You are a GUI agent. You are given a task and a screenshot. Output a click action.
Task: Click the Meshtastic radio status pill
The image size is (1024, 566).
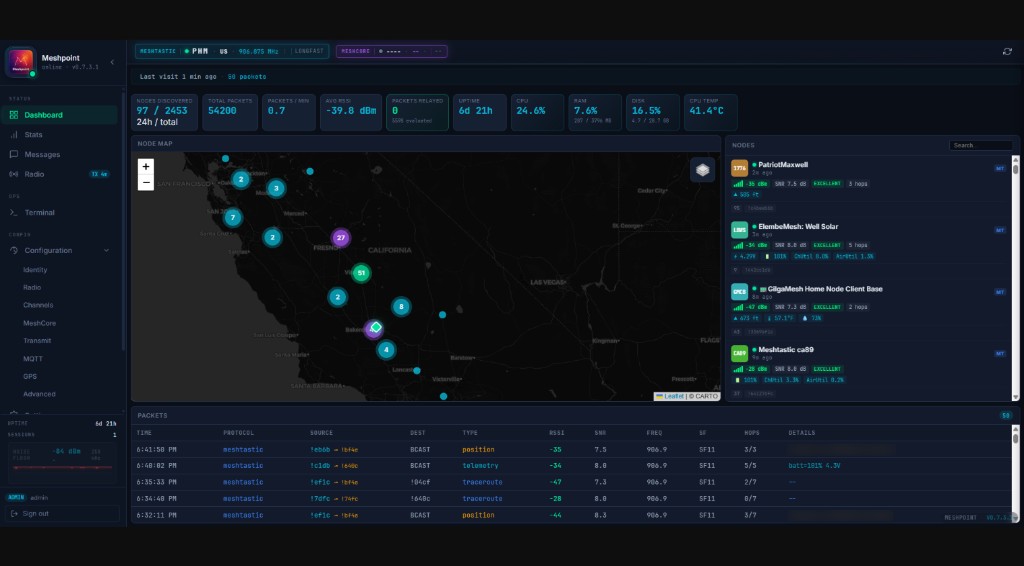point(231,51)
